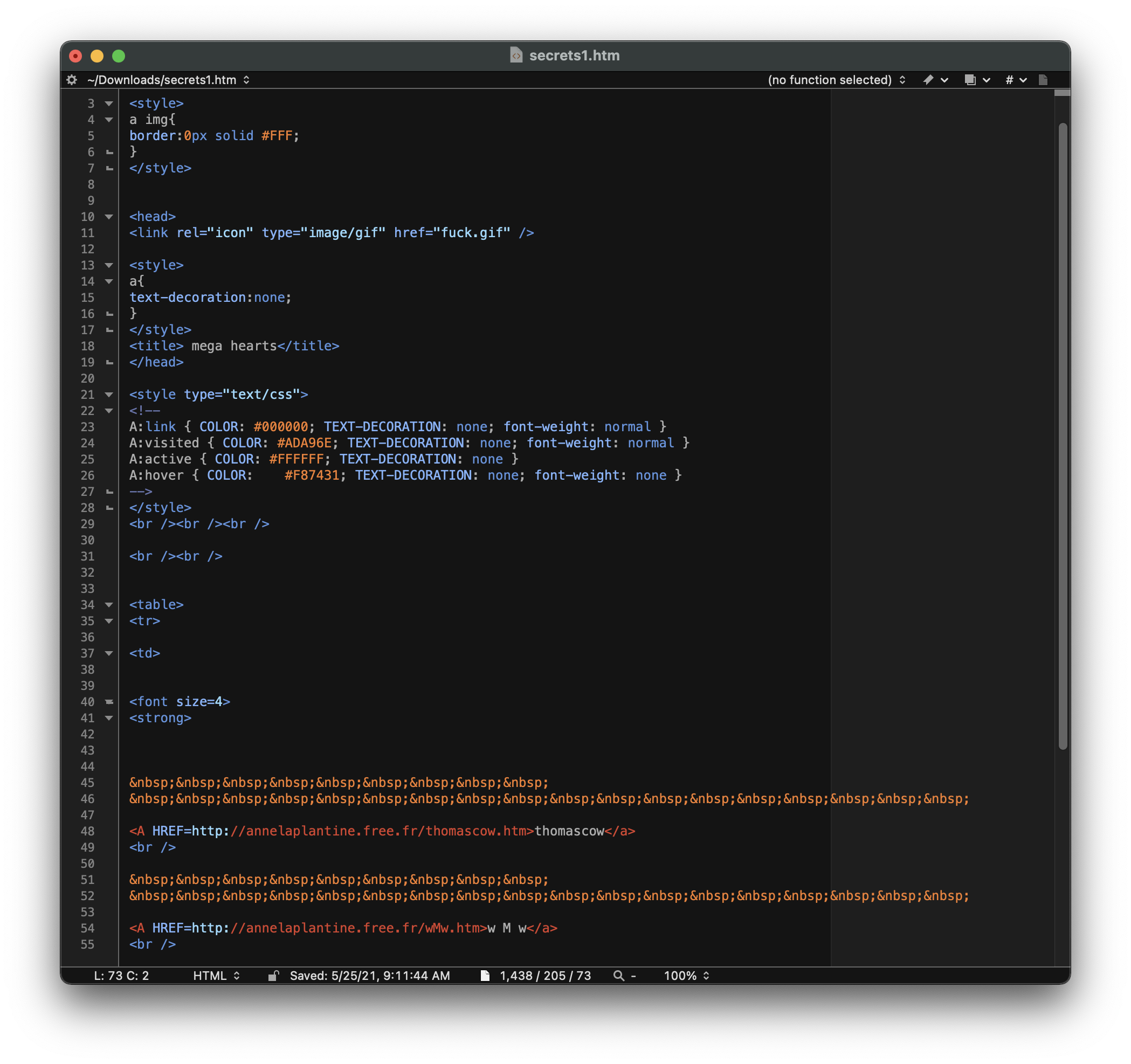This screenshot has width=1131, height=1064.
Task: Click the related documents icon in the toolbar
Action: 969,80
